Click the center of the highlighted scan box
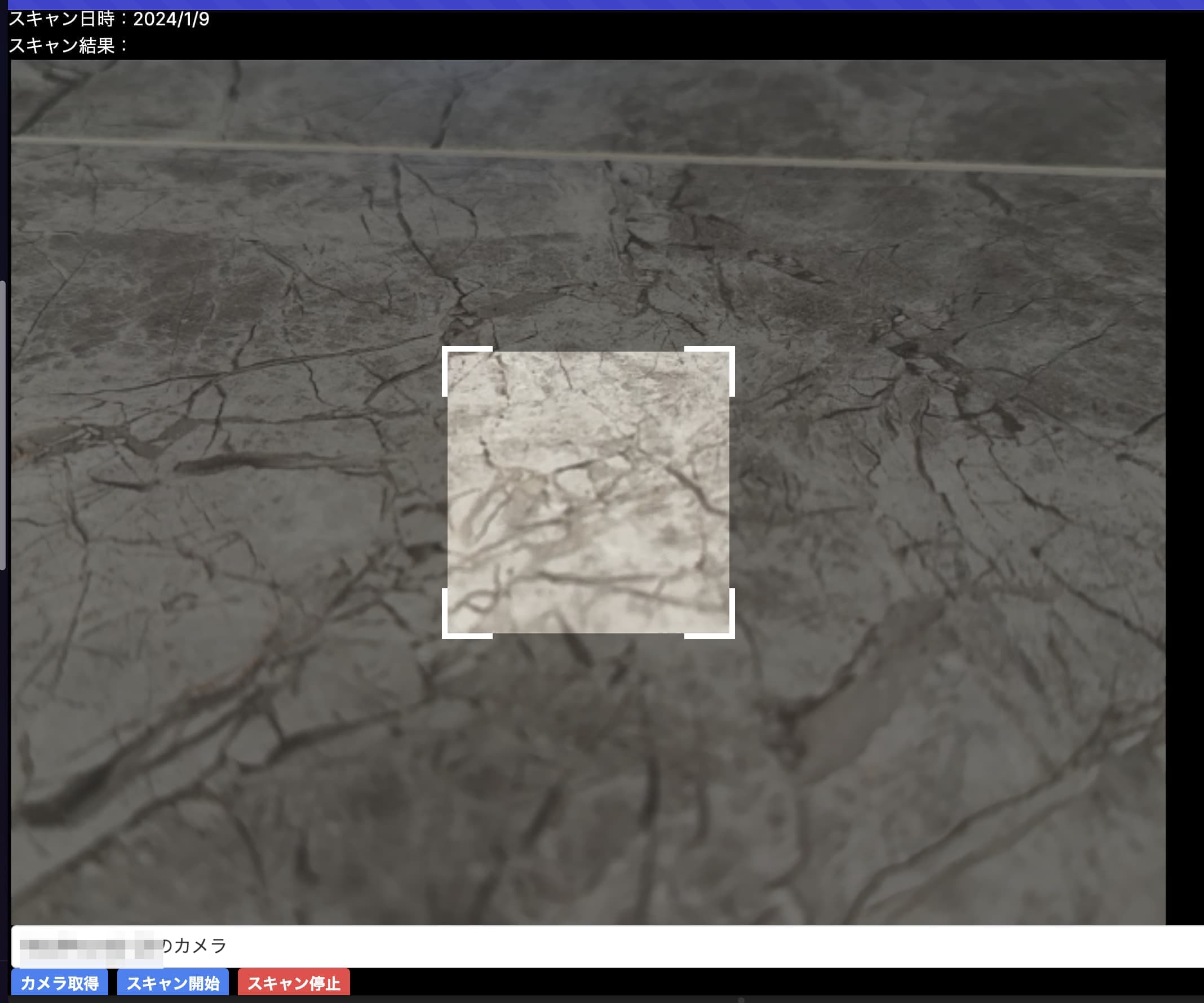Screen dimensions: 1204x1003 point(588,492)
